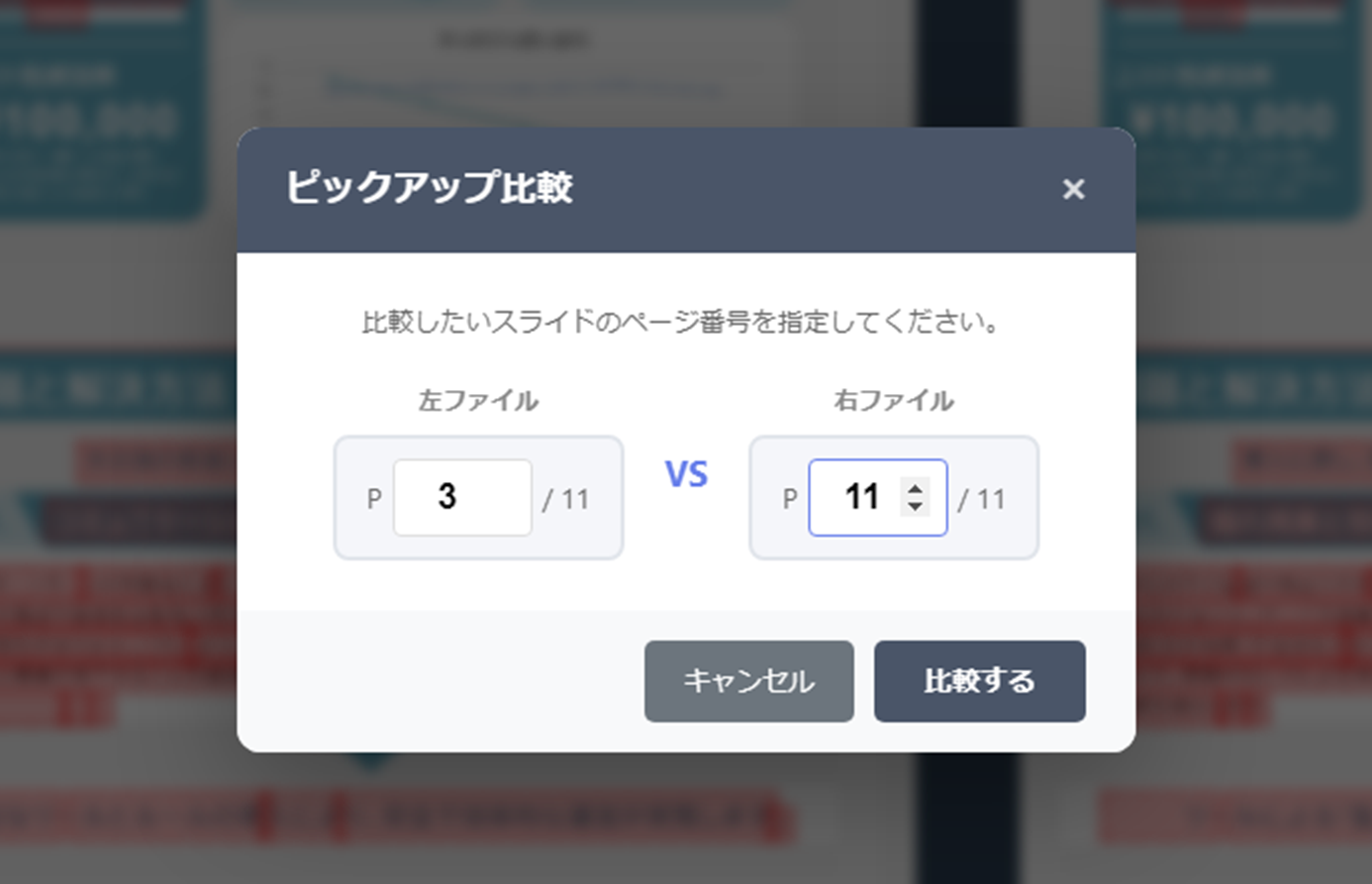Image resolution: width=1372 pixels, height=884 pixels.
Task: Decrement the right page number with down arrow
Action: [916, 508]
